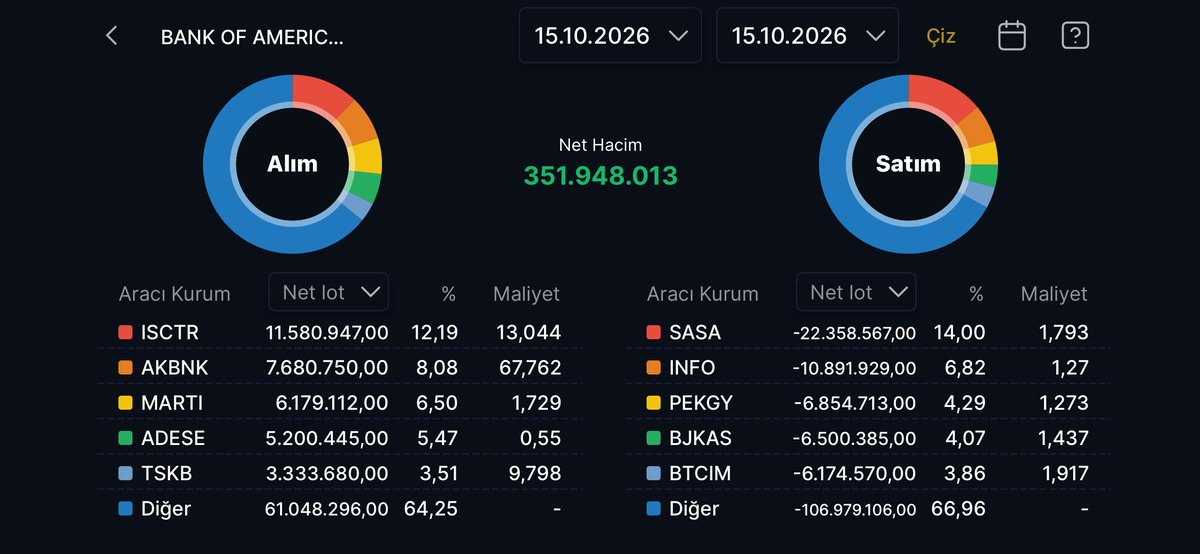
Task: Click net lot value 5.200.445,00
Action: pos(327,438)
